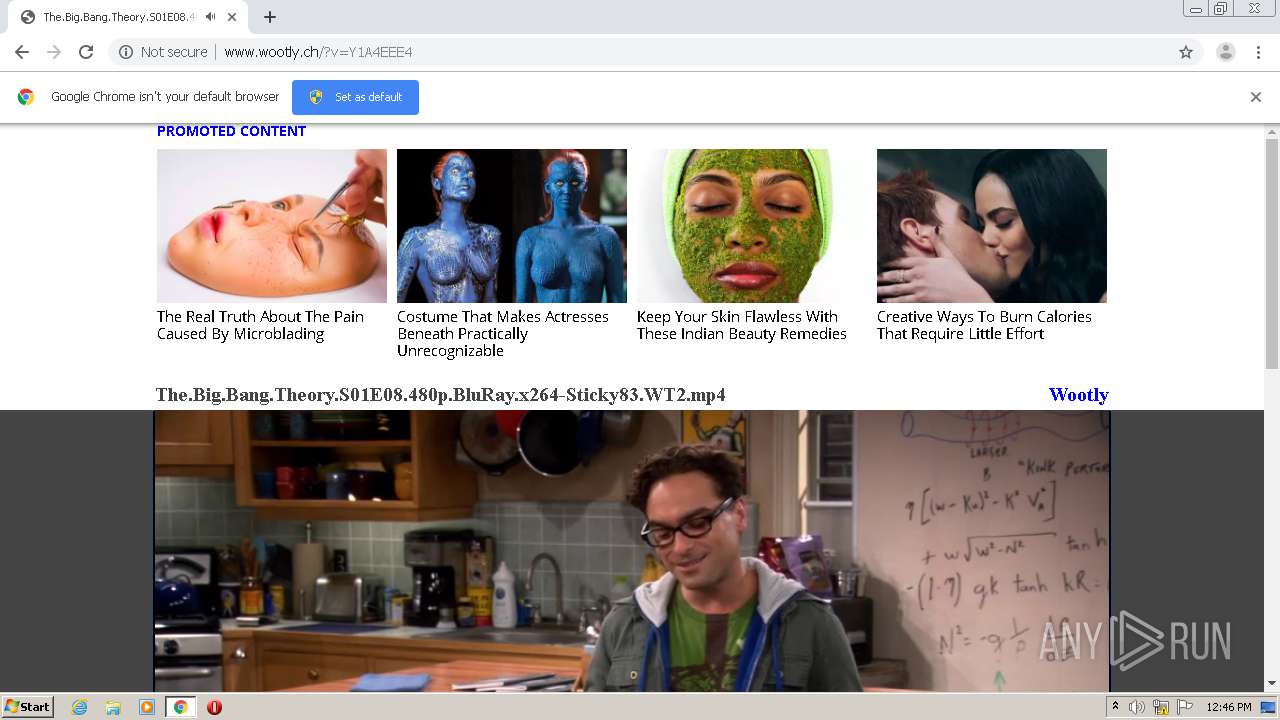Mute the tab using the speaker icon
The width and height of the screenshot is (1280, 720).
coord(211,17)
